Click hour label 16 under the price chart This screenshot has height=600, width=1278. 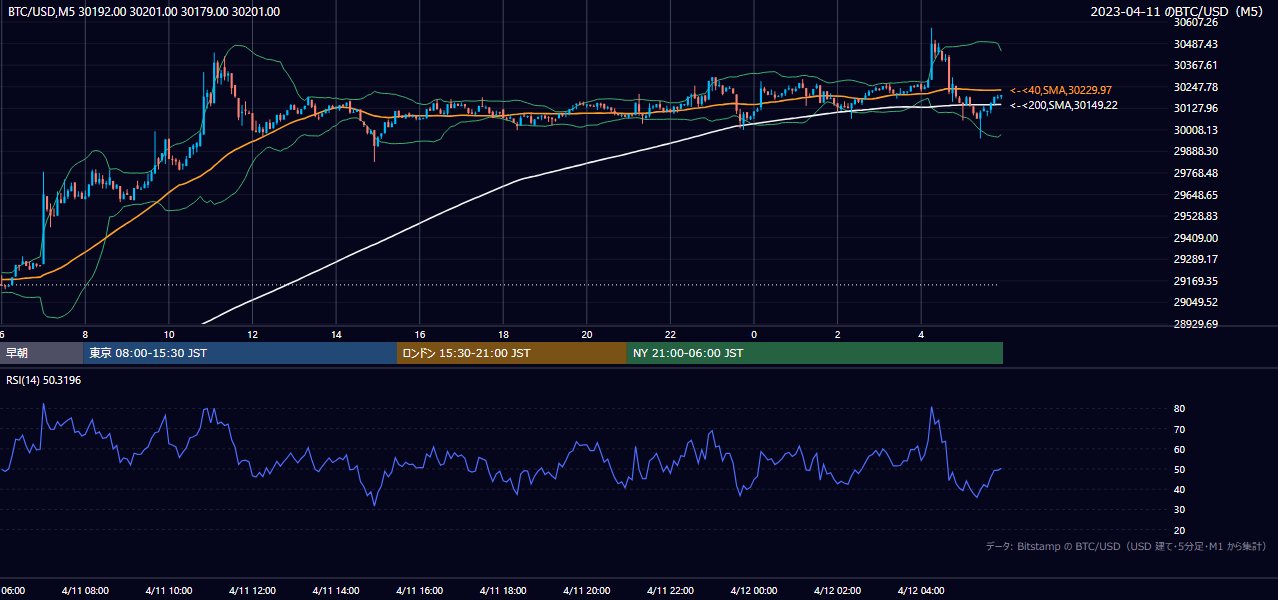coord(420,335)
